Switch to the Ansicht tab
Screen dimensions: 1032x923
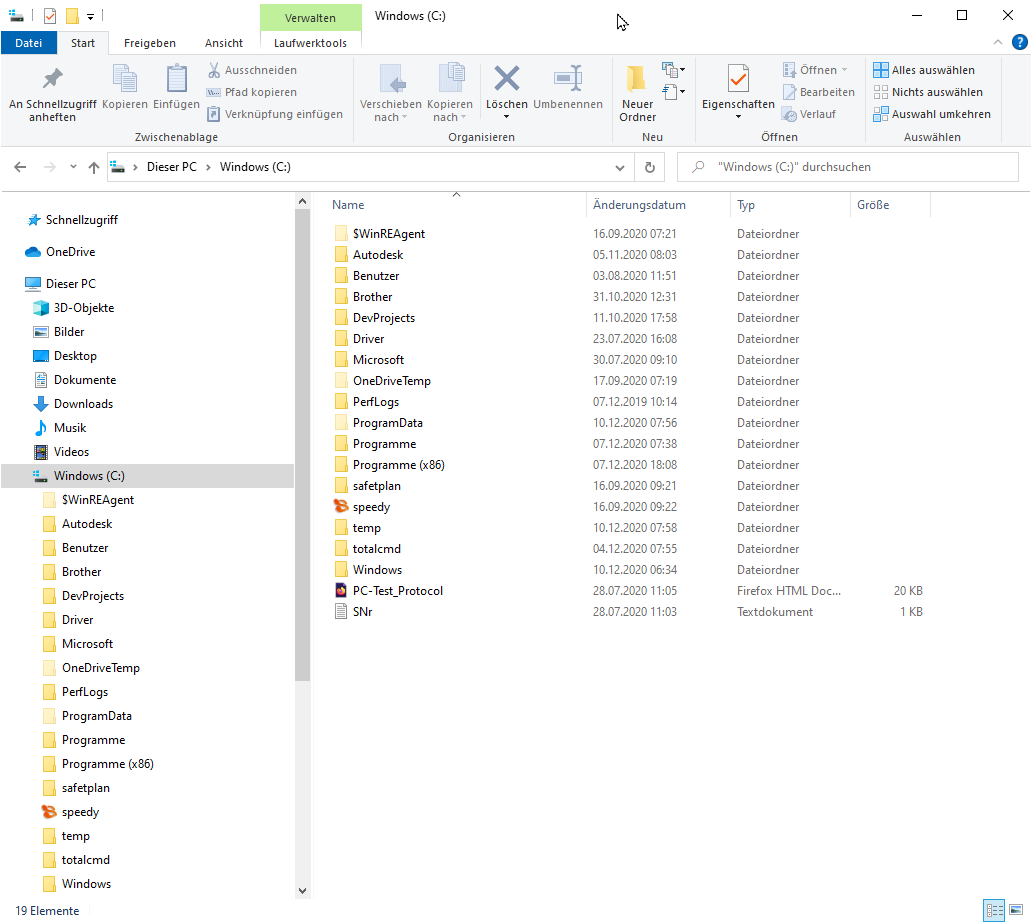(224, 43)
